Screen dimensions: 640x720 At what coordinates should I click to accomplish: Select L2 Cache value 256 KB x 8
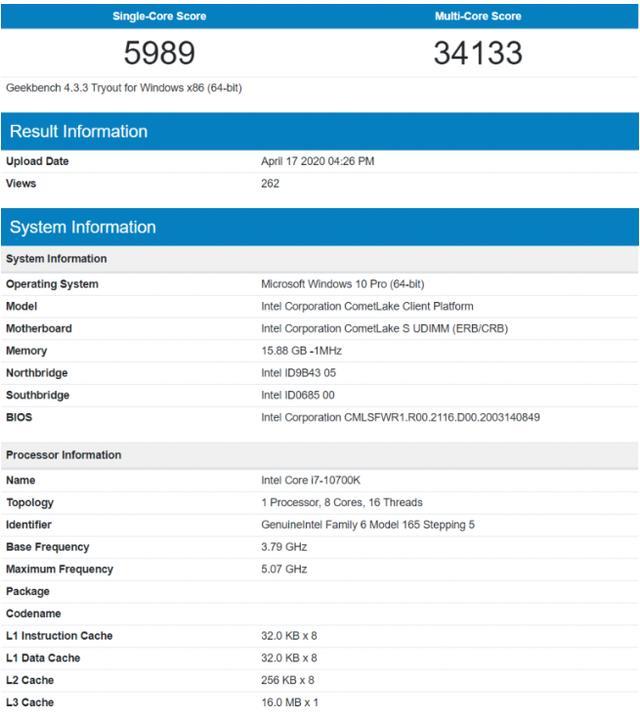(287, 681)
